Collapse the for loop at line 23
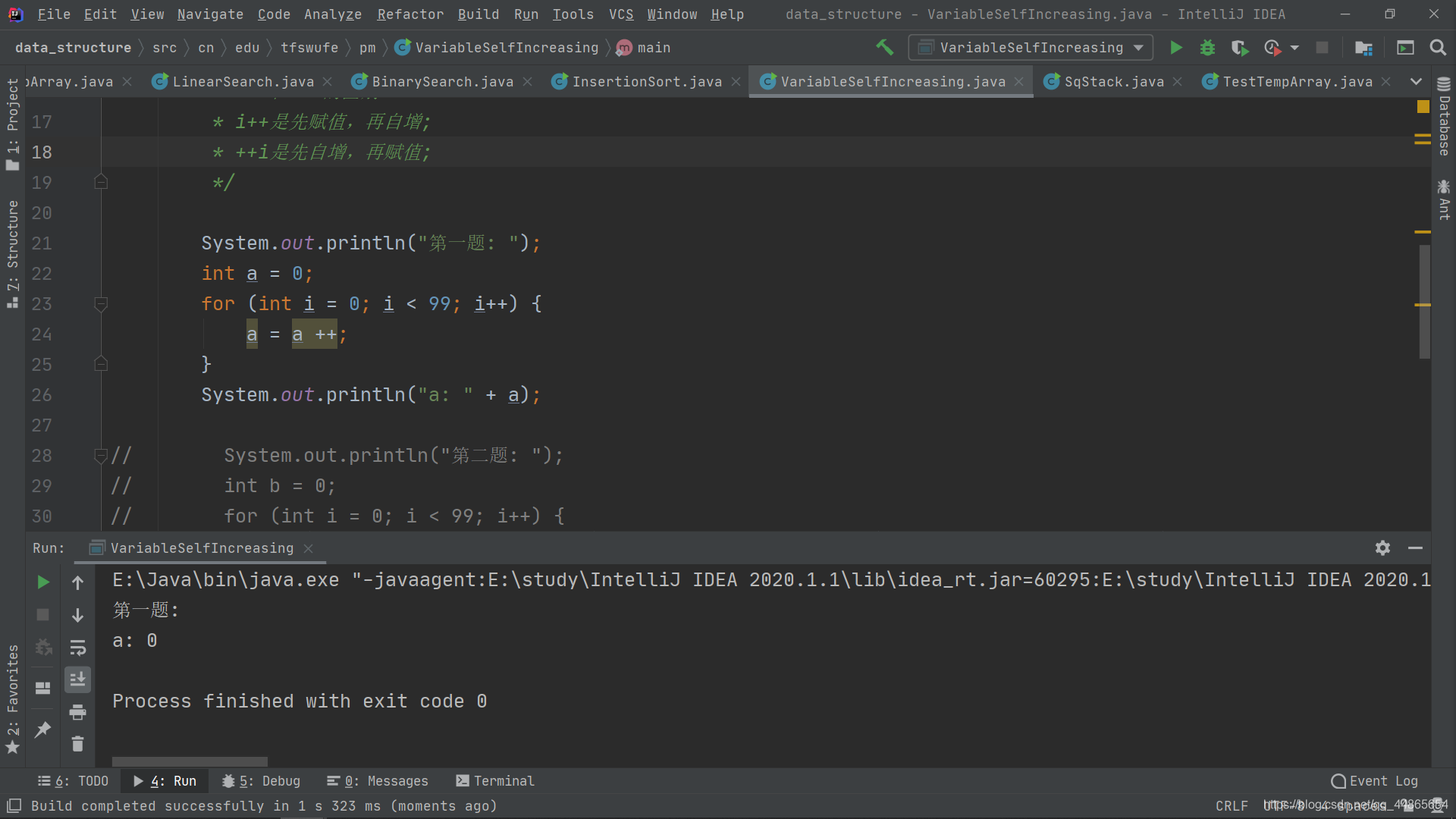The width and height of the screenshot is (1456, 819). click(x=101, y=304)
